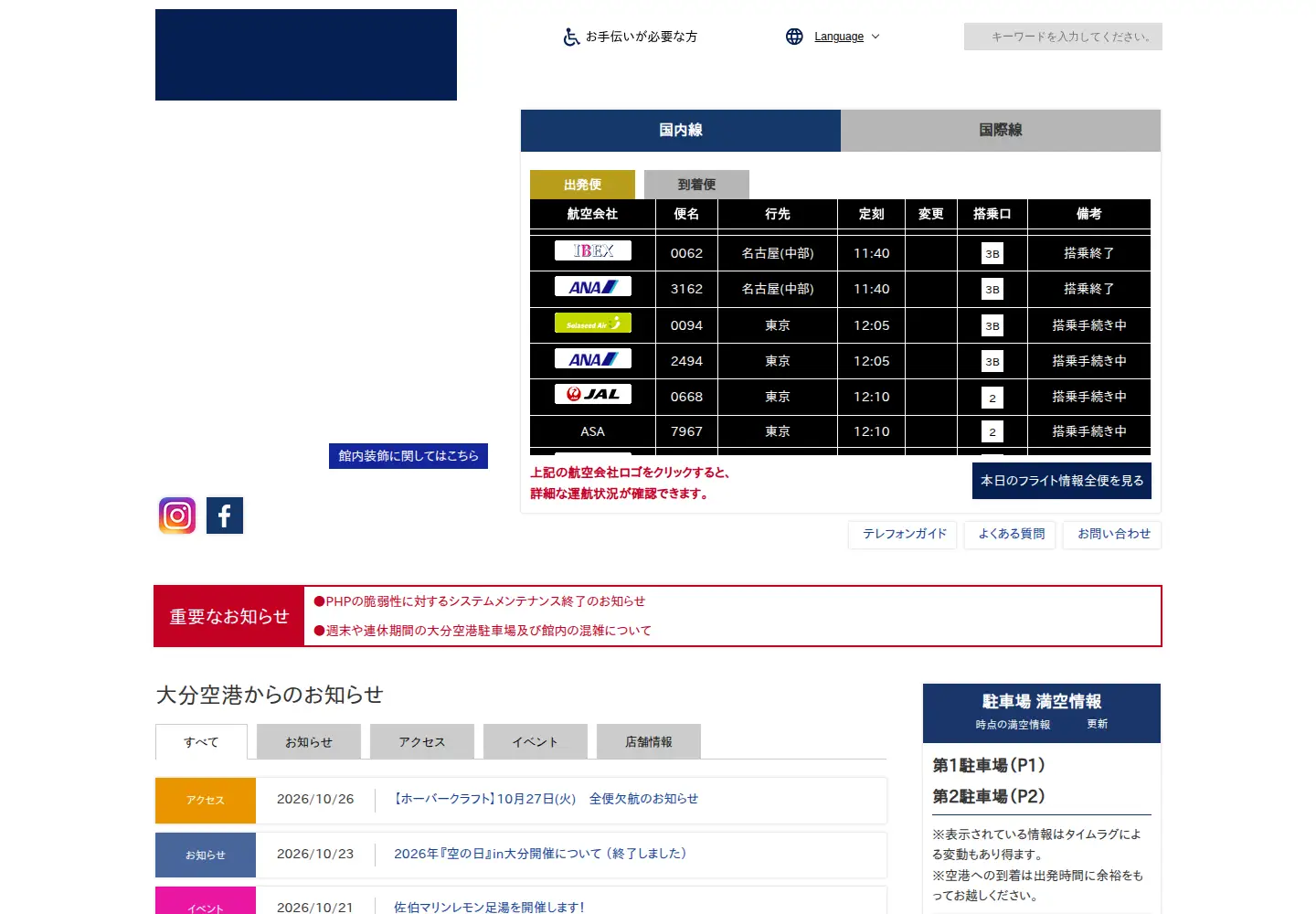Screen dimensions: 1316x914
Task: Open 2026年『空の日』in大分 notice link
Action: pos(540,854)
